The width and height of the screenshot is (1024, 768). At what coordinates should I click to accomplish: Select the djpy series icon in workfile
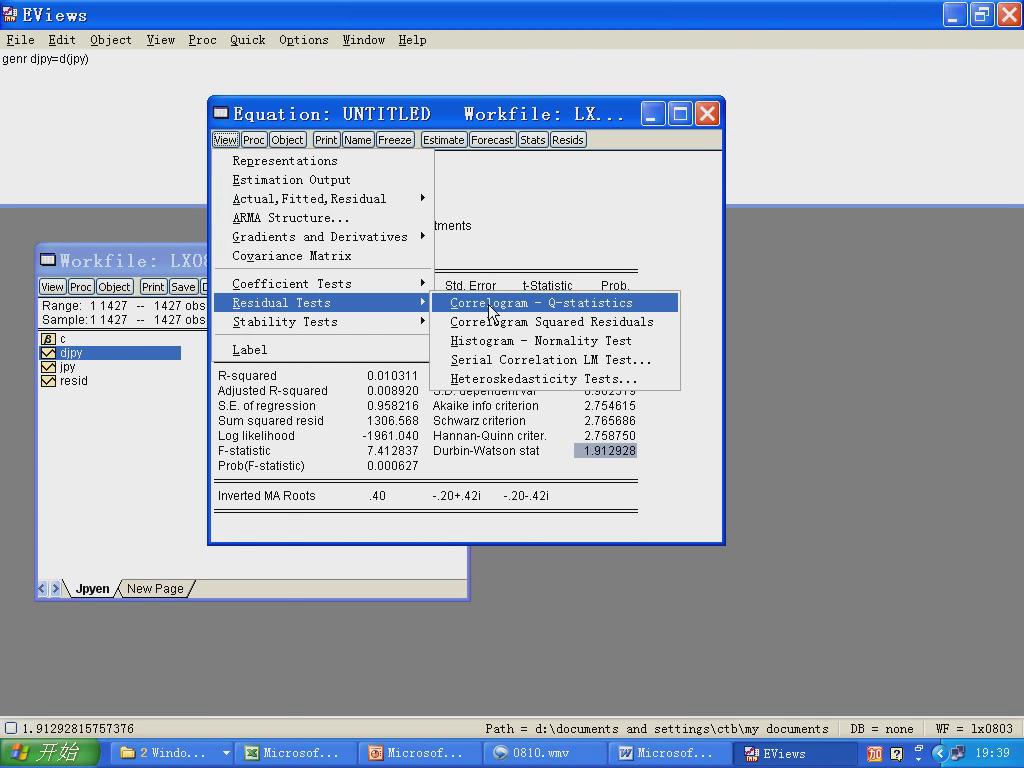(48, 353)
